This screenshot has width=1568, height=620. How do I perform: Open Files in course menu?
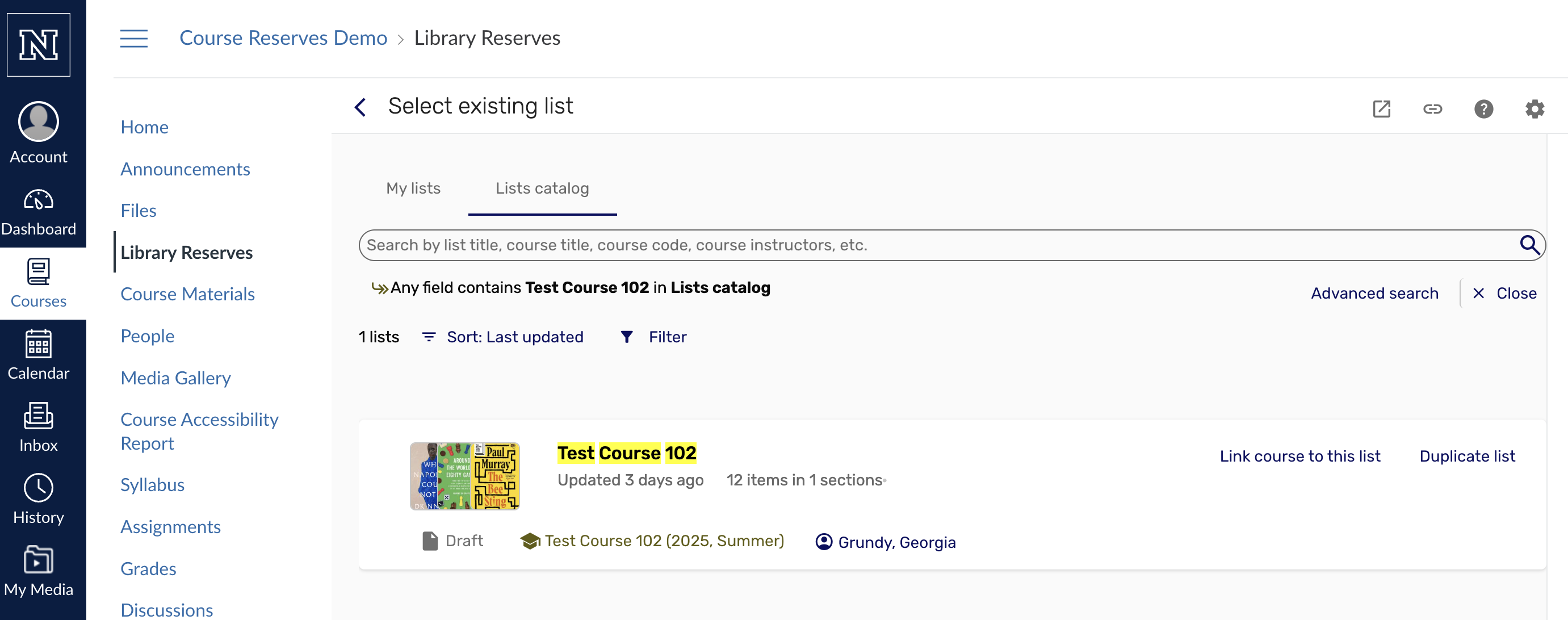tap(138, 210)
